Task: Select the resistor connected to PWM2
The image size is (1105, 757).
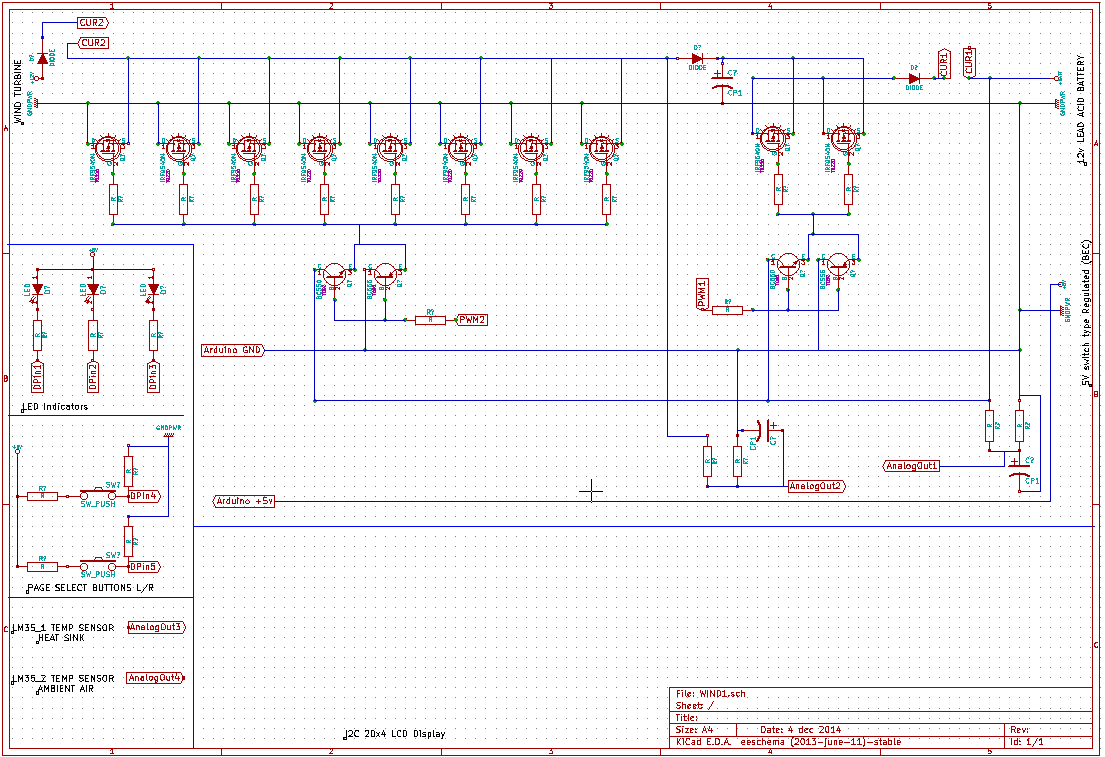Action: tap(431, 320)
